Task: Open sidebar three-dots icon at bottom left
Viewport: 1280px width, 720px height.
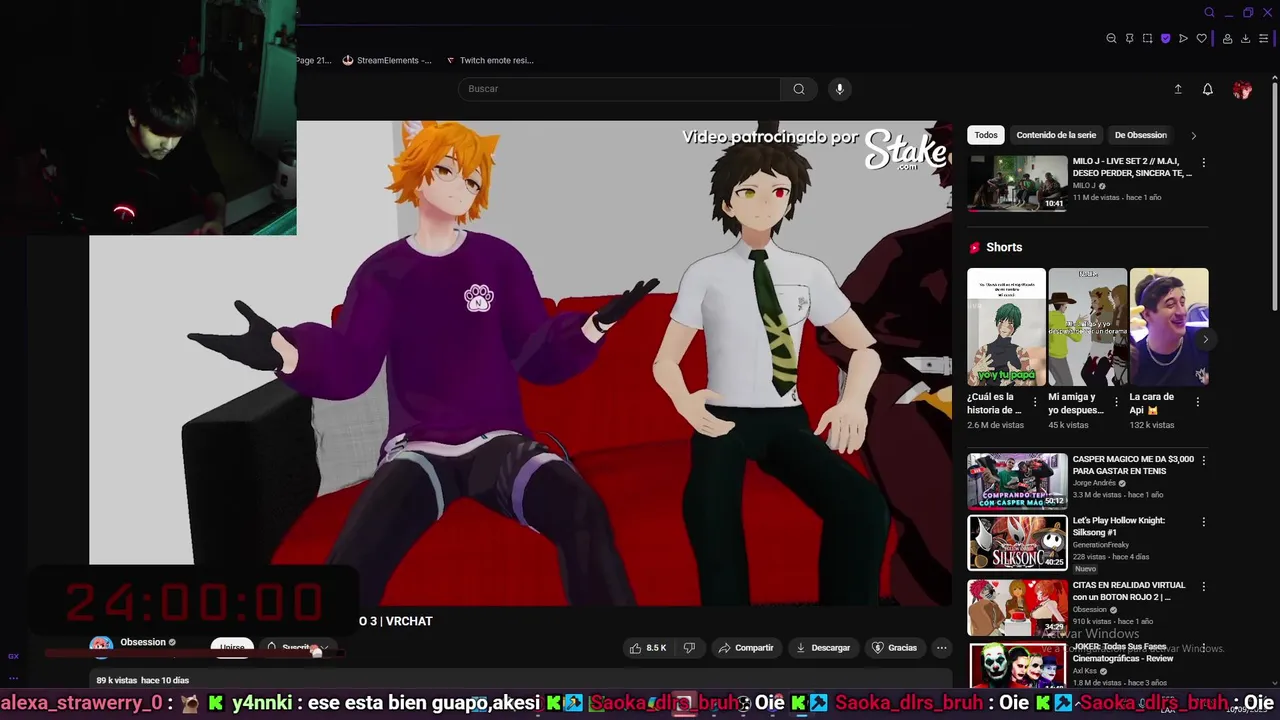Action: pyautogui.click(x=13, y=678)
